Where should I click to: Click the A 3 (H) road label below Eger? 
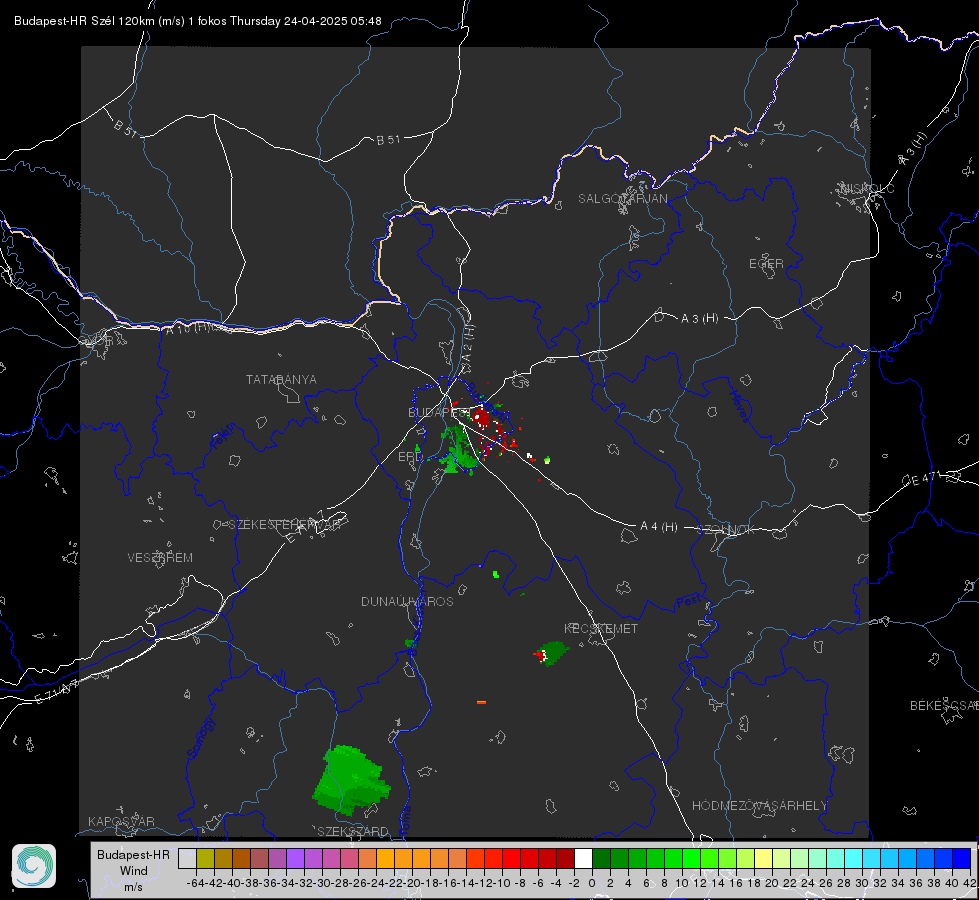[x=699, y=319]
